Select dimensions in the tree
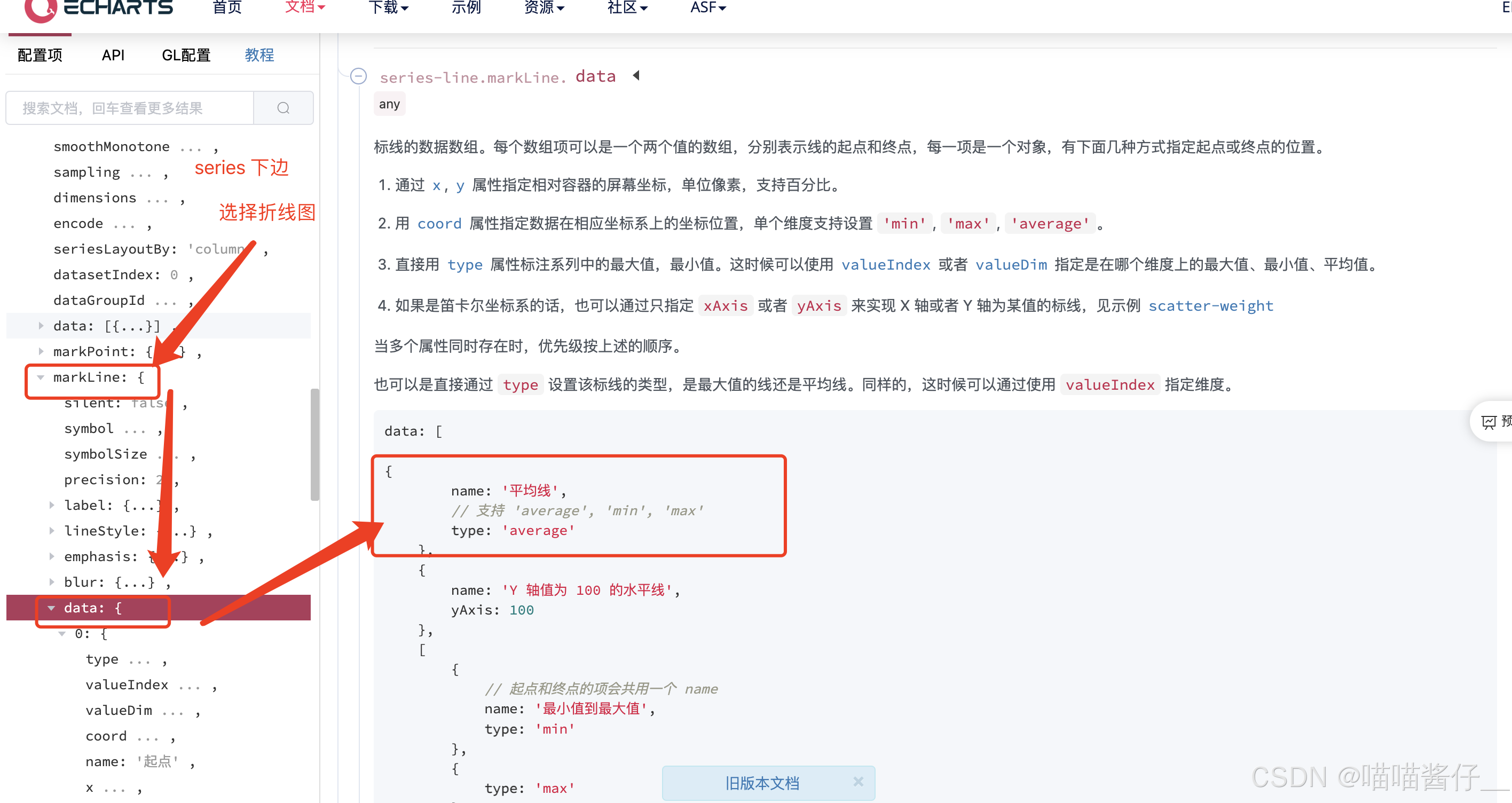The image size is (1512, 803). coord(95,198)
